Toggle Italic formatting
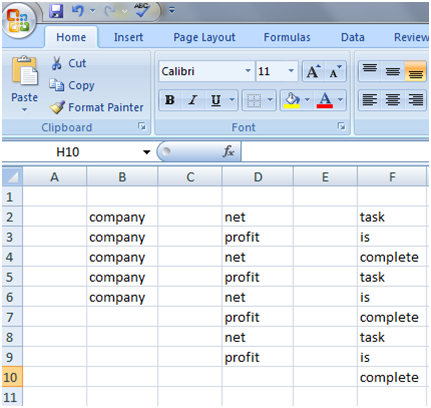The image size is (431, 408). click(193, 100)
